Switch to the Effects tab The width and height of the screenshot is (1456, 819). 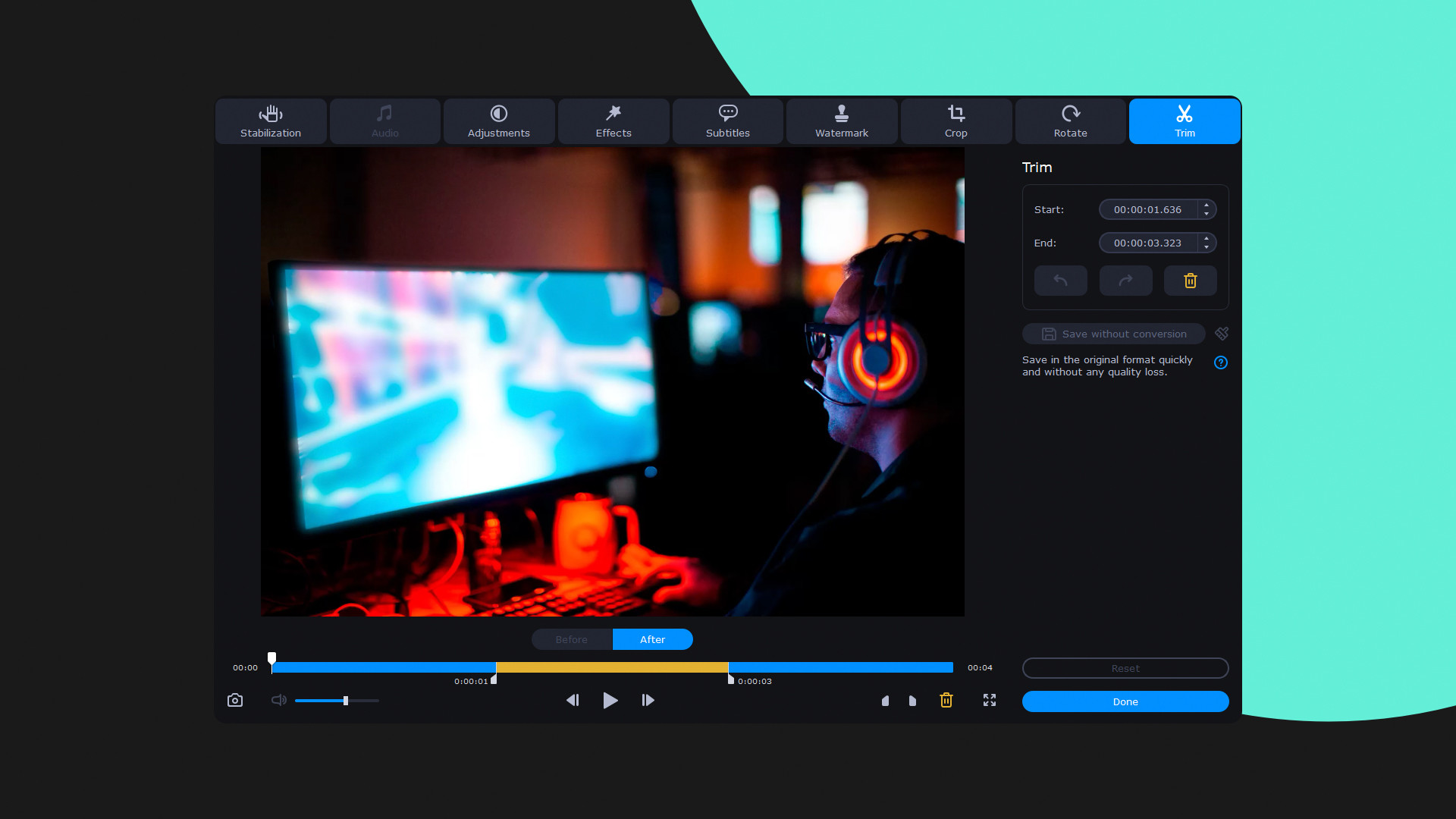click(x=613, y=121)
